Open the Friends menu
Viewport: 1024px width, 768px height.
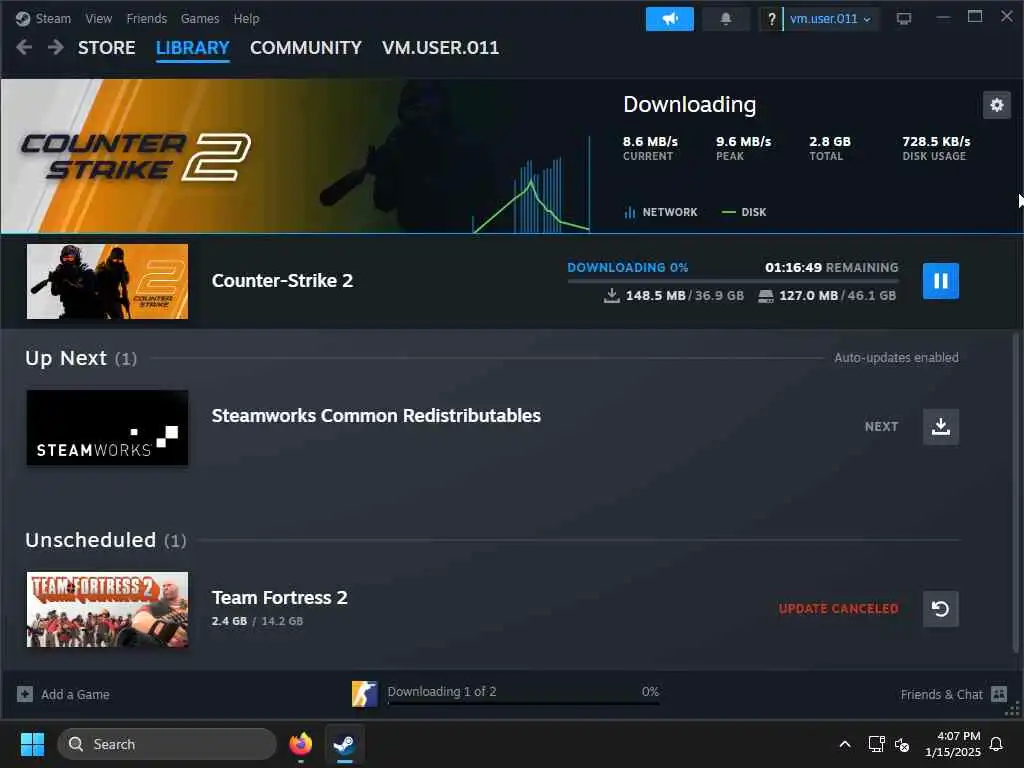[x=146, y=18]
